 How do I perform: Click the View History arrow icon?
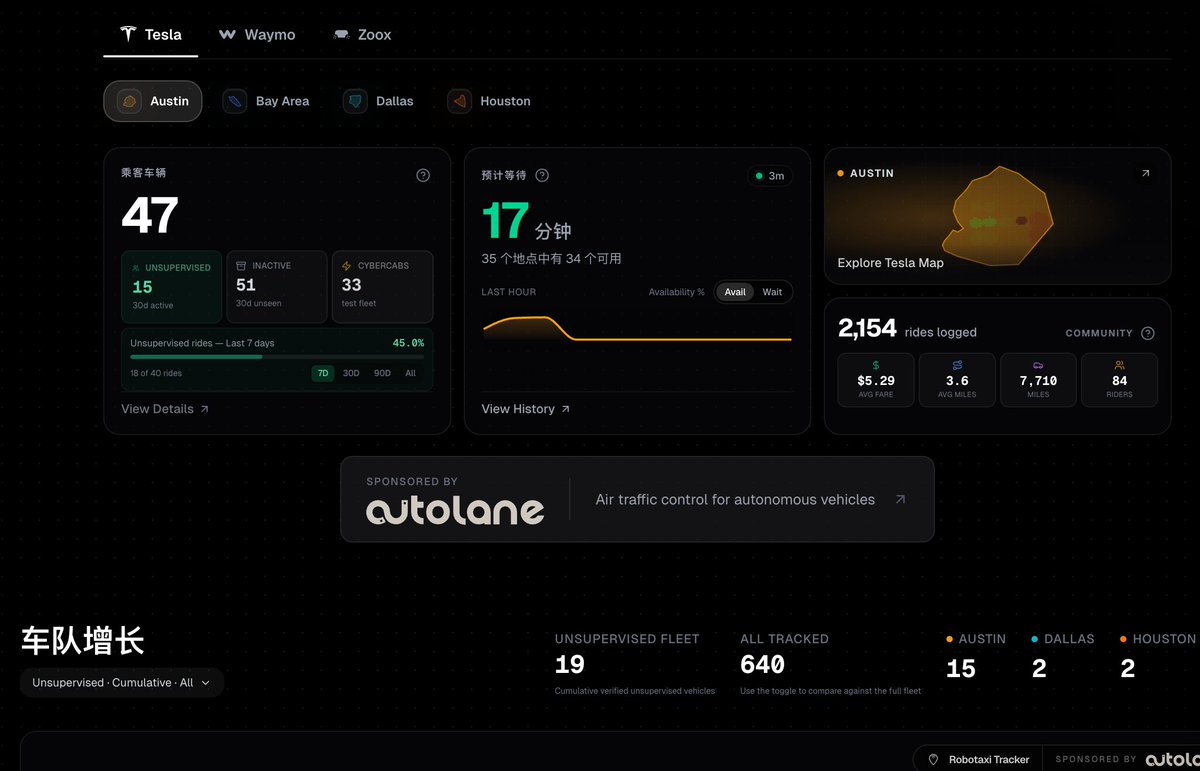(x=565, y=409)
